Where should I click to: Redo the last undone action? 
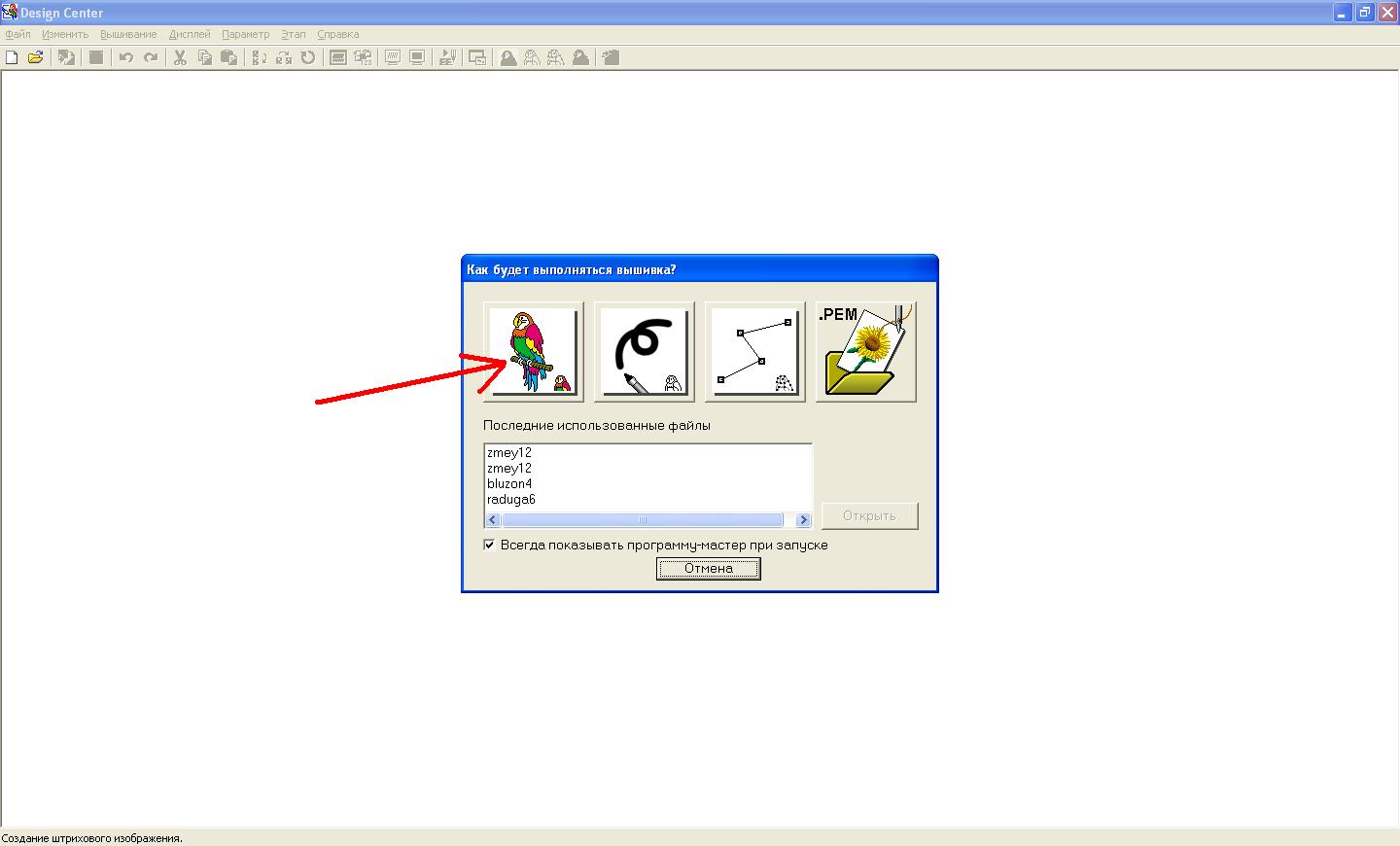coord(151,57)
